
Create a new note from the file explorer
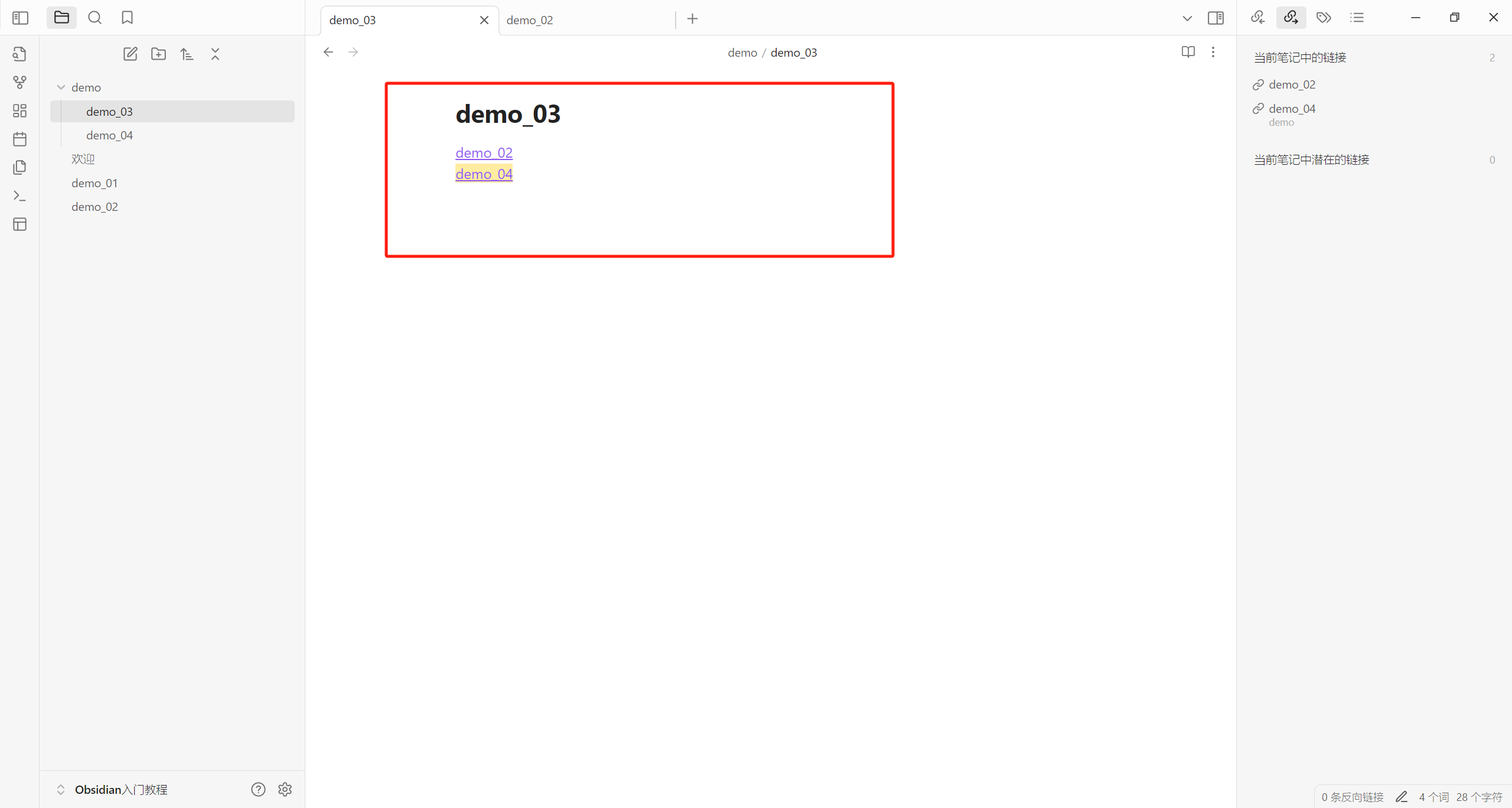tap(130, 54)
